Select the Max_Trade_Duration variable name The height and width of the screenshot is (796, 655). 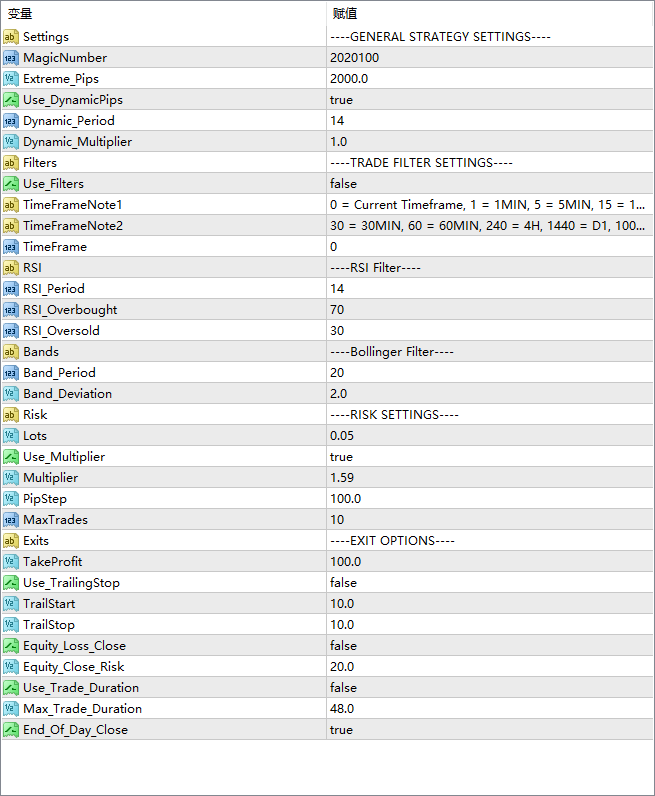82,709
